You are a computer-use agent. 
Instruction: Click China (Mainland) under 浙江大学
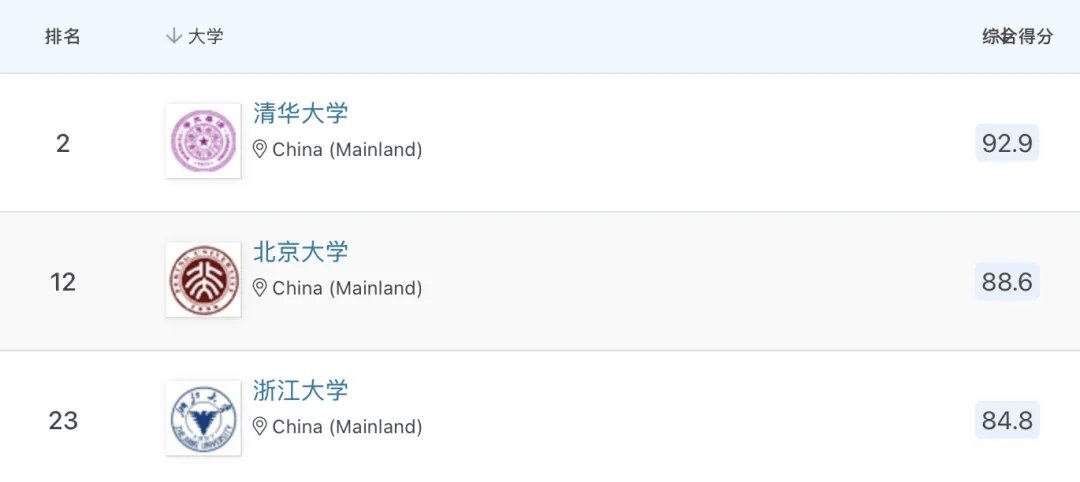347,427
